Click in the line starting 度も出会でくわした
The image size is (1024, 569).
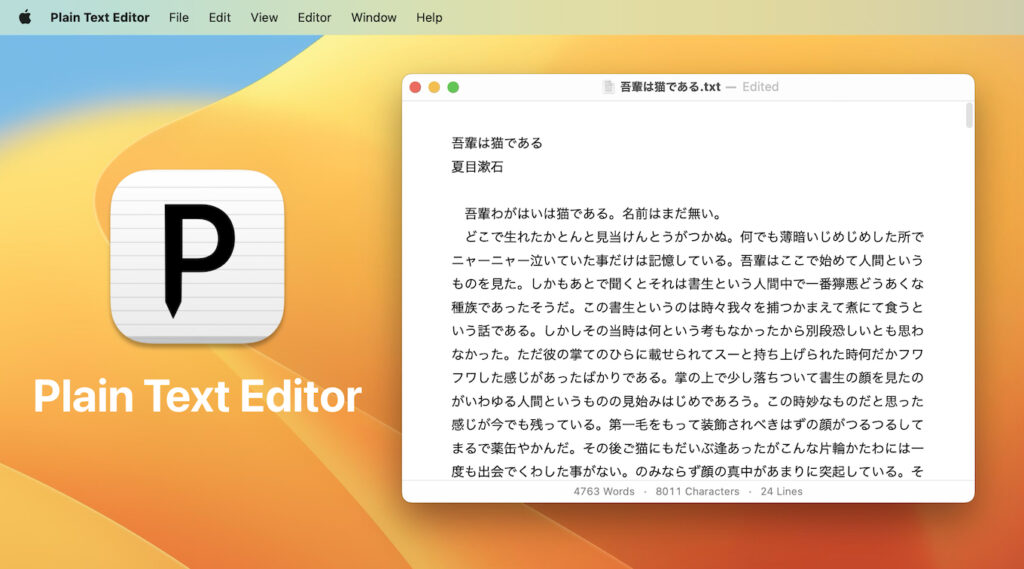(688, 471)
